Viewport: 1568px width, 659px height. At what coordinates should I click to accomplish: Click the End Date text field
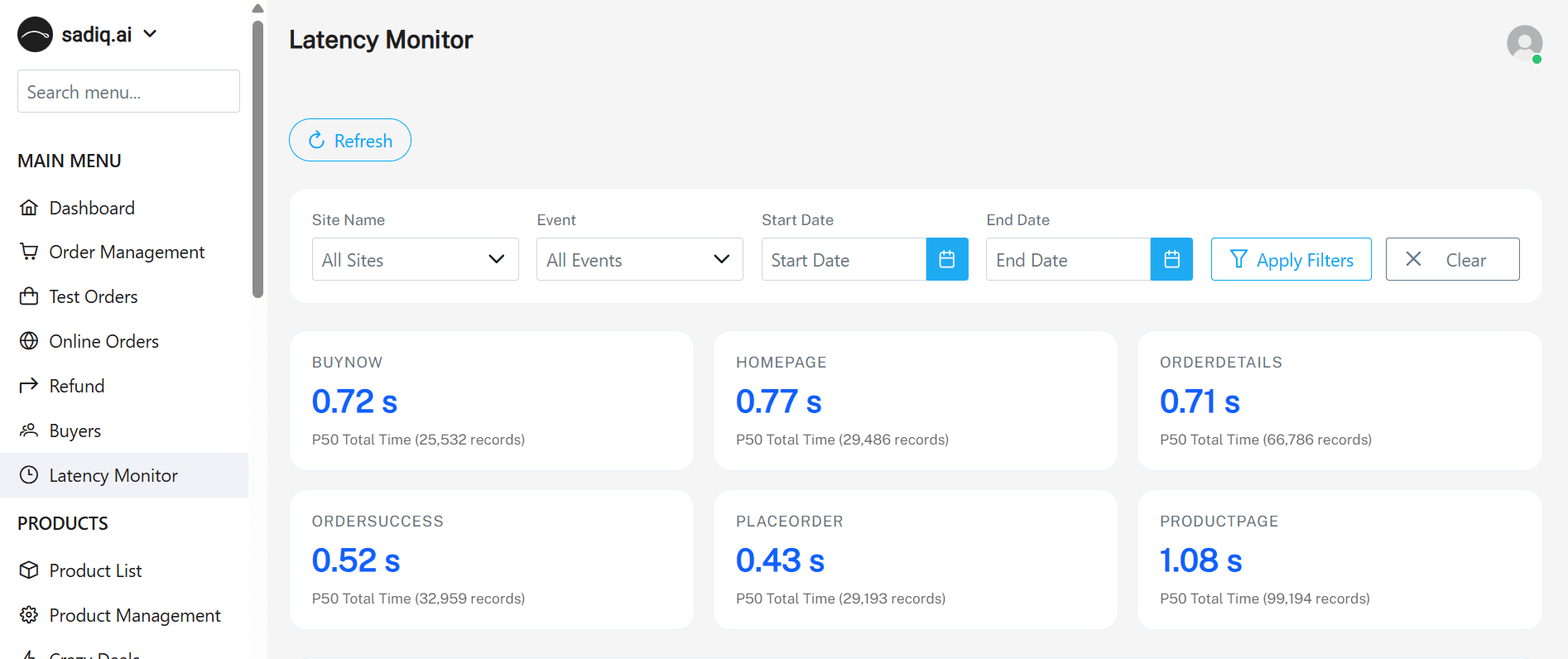point(1068,259)
